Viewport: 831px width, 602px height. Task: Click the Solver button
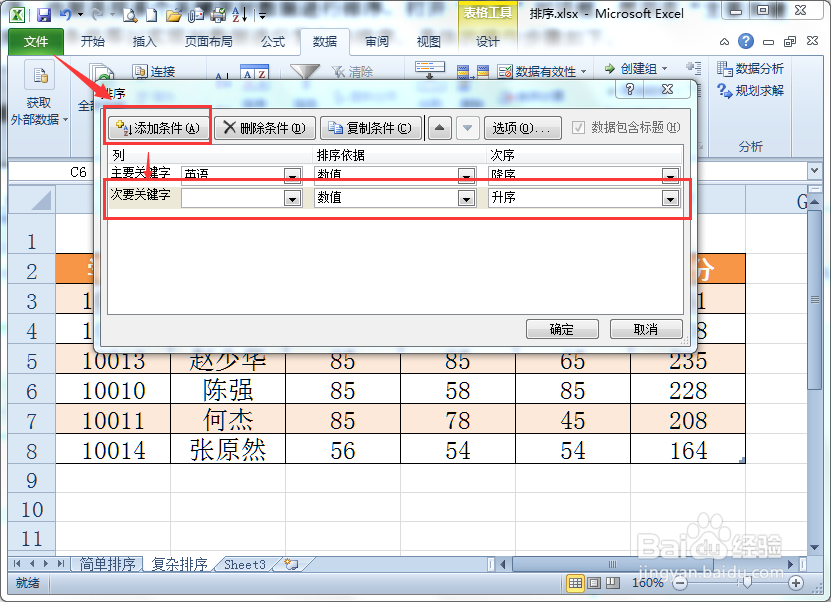tap(750, 91)
